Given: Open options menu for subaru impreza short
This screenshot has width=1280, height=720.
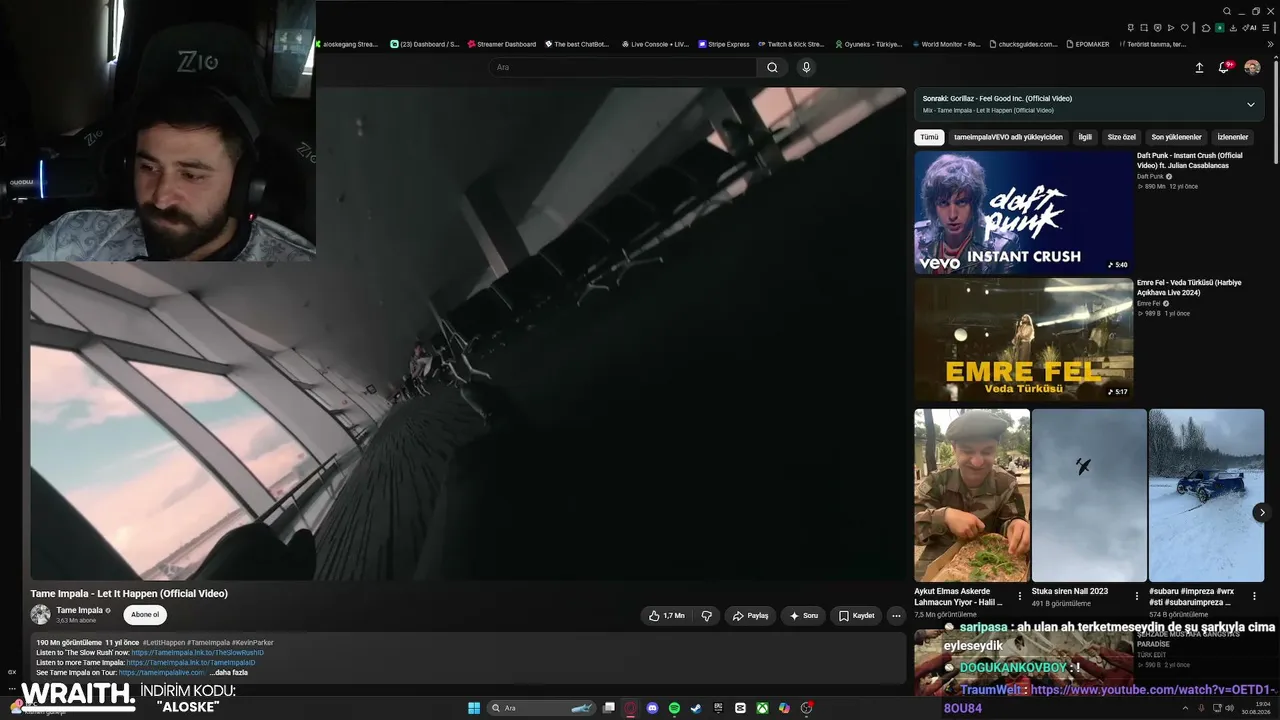Looking at the screenshot, I should pos(1254,596).
